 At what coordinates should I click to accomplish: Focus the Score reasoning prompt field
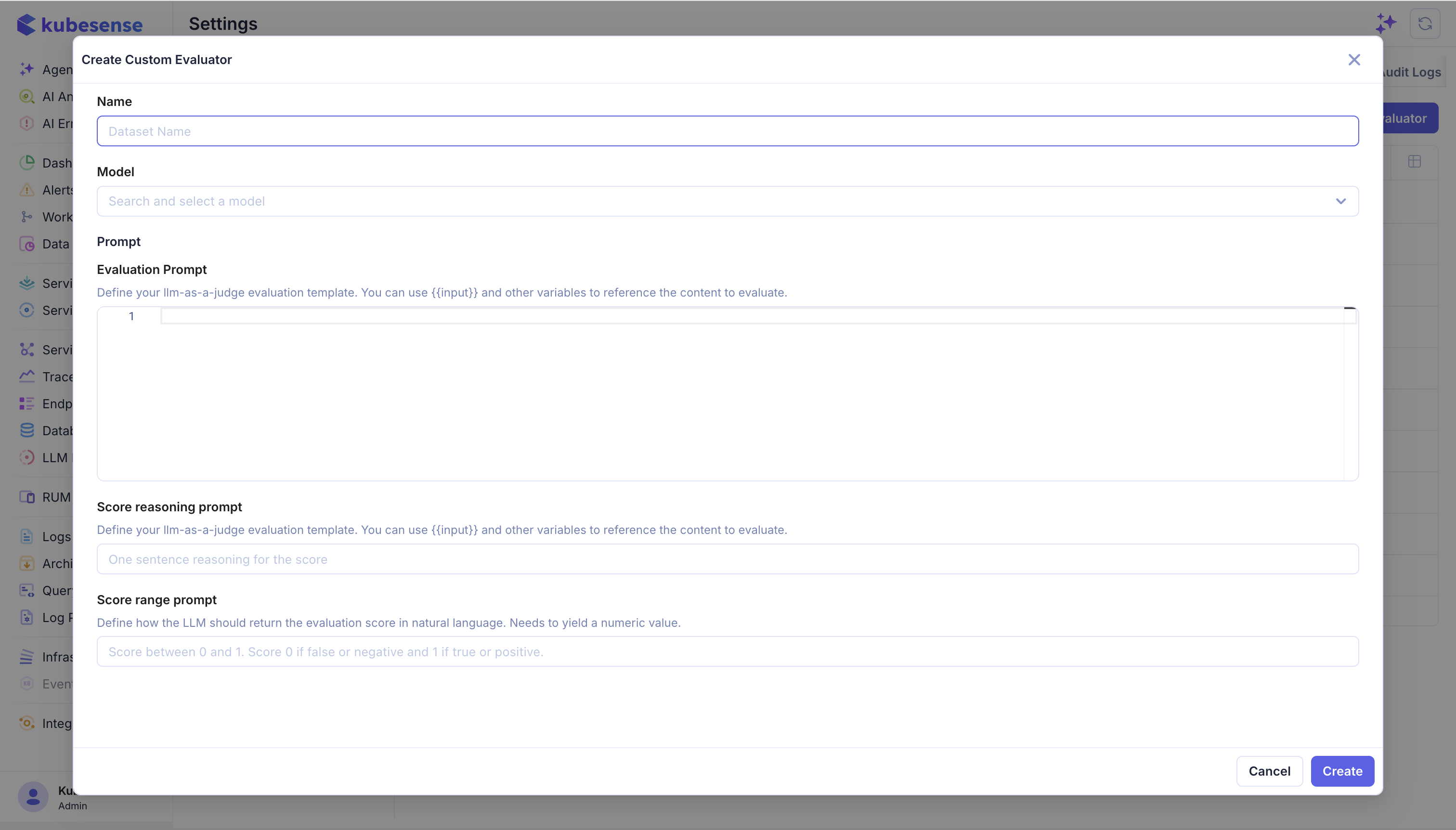(728, 559)
